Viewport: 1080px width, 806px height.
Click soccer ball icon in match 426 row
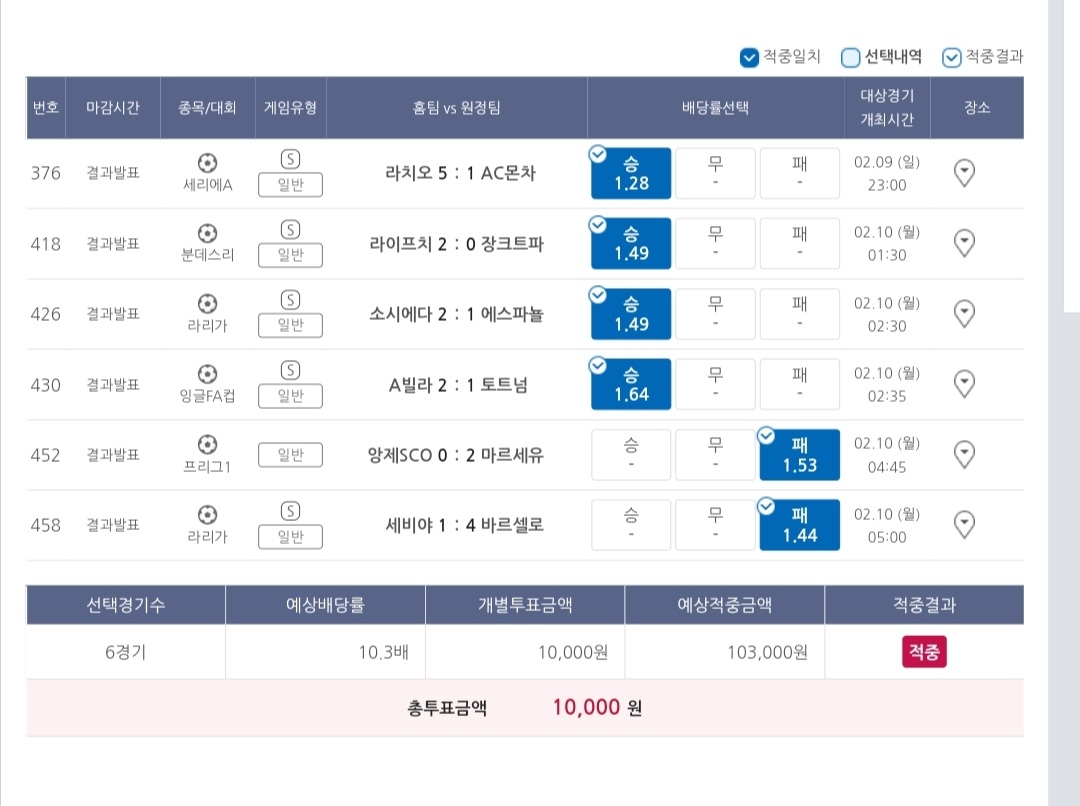pos(207,303)
